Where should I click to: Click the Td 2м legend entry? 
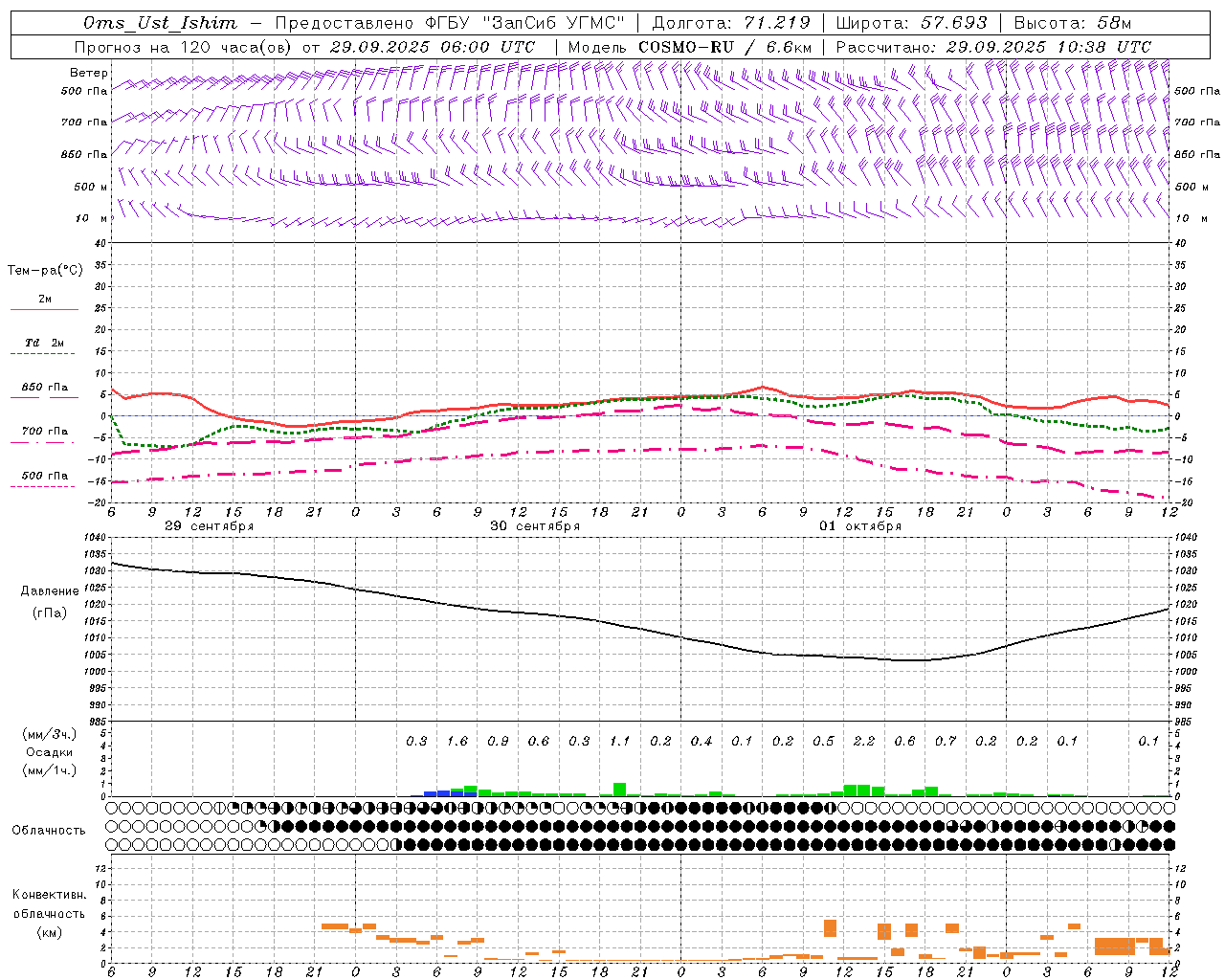click(x=45, y=343)
